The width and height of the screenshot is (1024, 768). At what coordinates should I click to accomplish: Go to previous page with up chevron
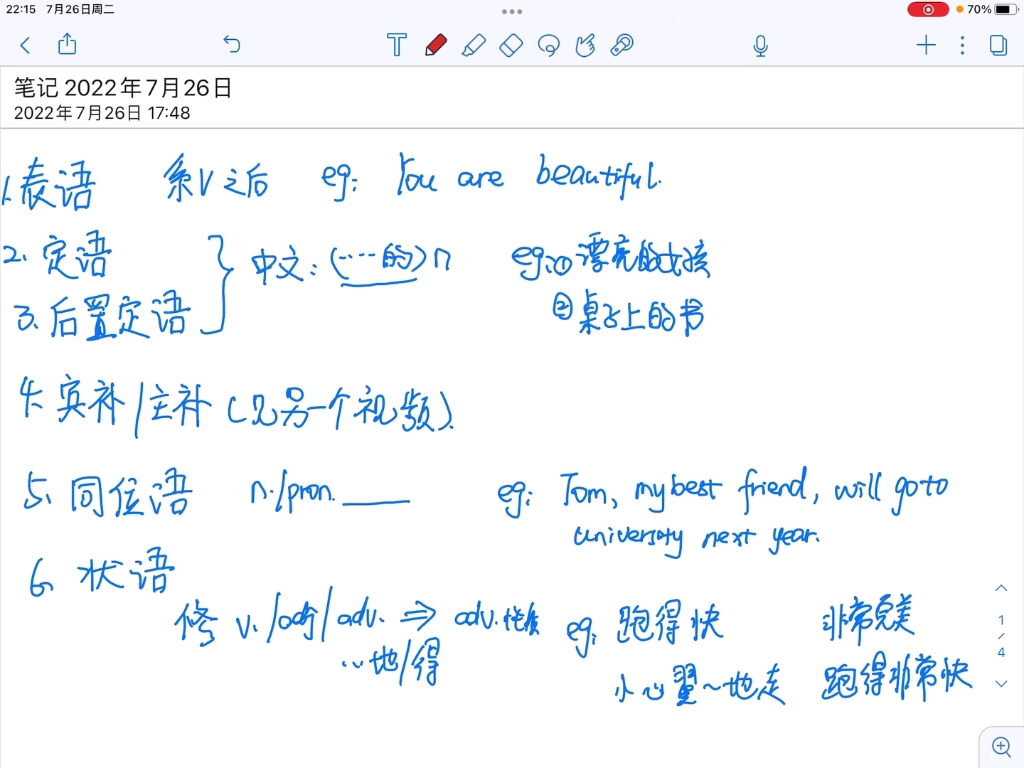click(x=1001, y=588)
